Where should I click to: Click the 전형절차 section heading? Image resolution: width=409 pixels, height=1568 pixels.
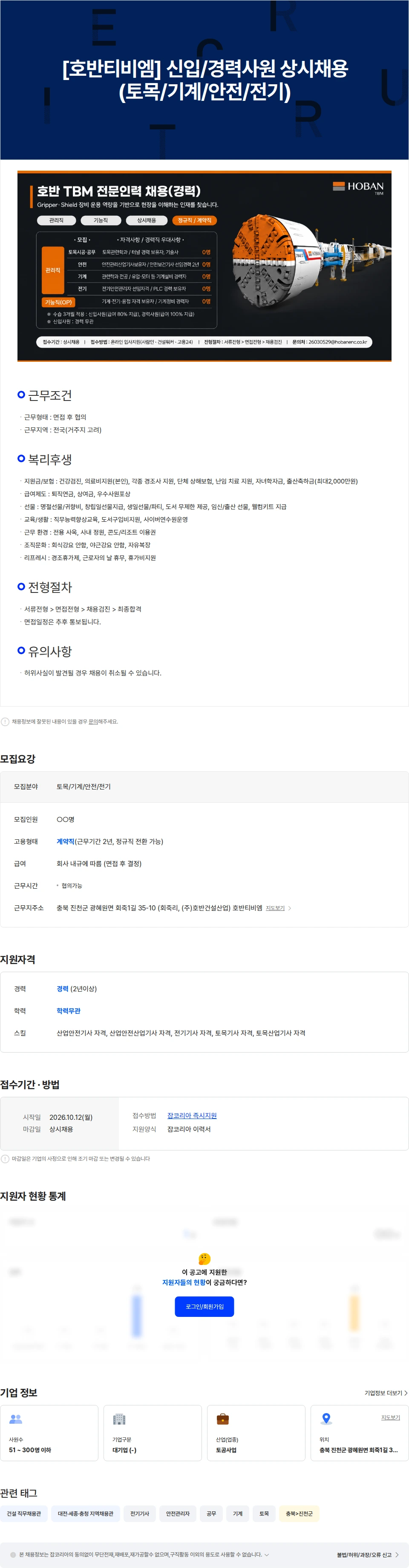(50, 587)
